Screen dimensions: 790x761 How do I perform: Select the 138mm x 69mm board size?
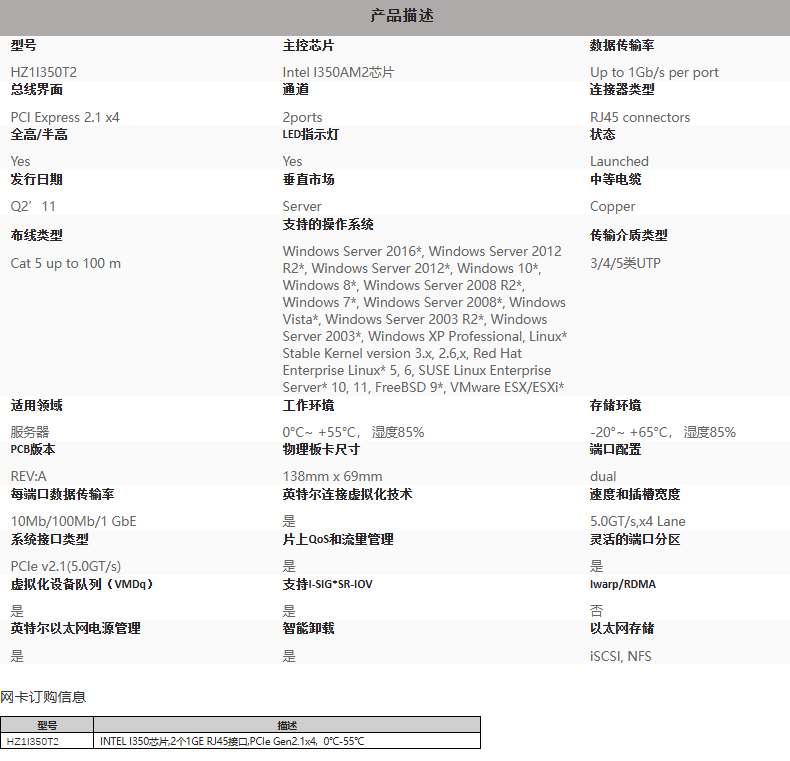[x=332, y=476]
